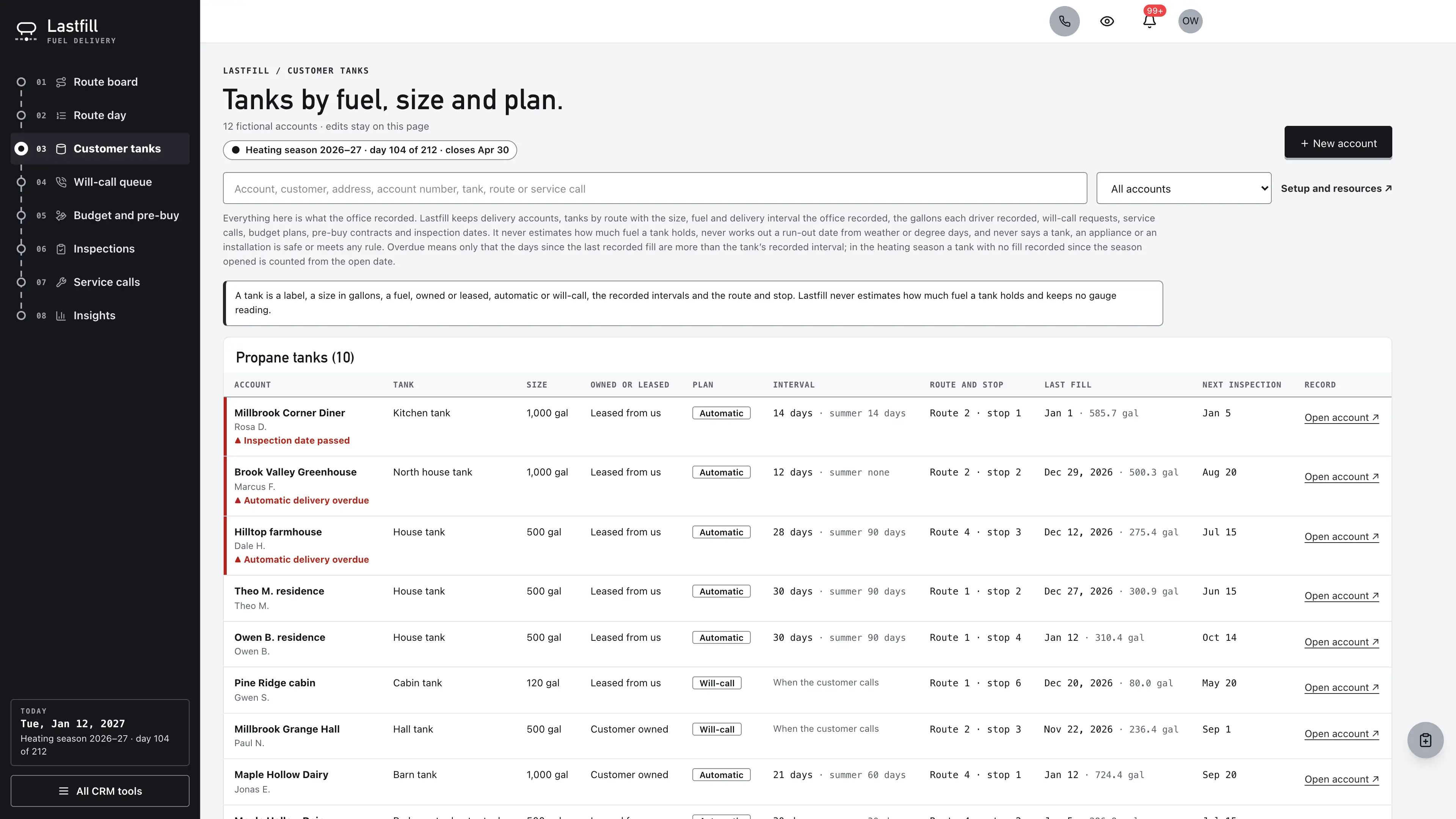Select the Insights step circle marker
1456x819 pixels.
[21, 315]
